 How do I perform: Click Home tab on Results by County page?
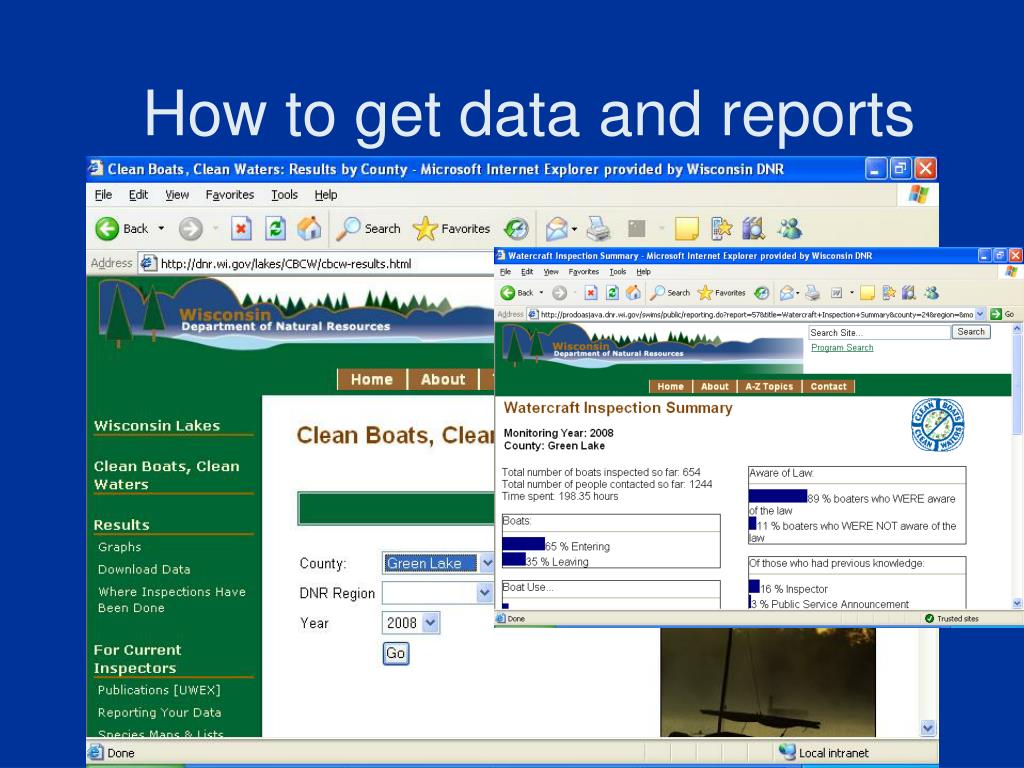point(372,379)
